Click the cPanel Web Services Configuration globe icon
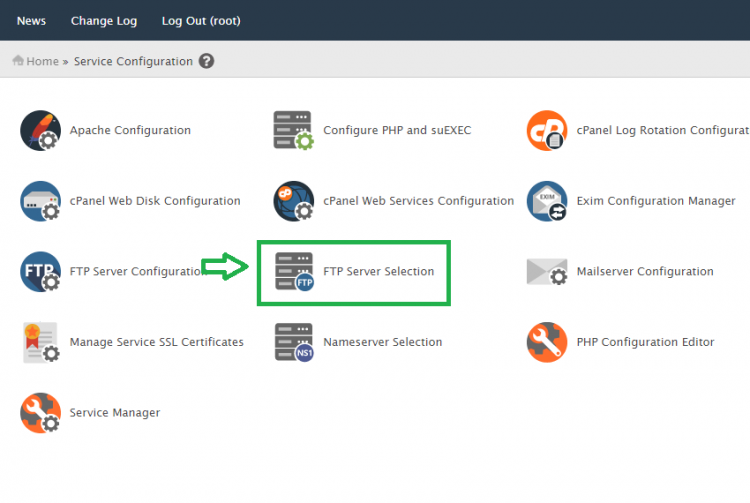The width and height of the screenshot is (750, 503). (x=294, y=201)
